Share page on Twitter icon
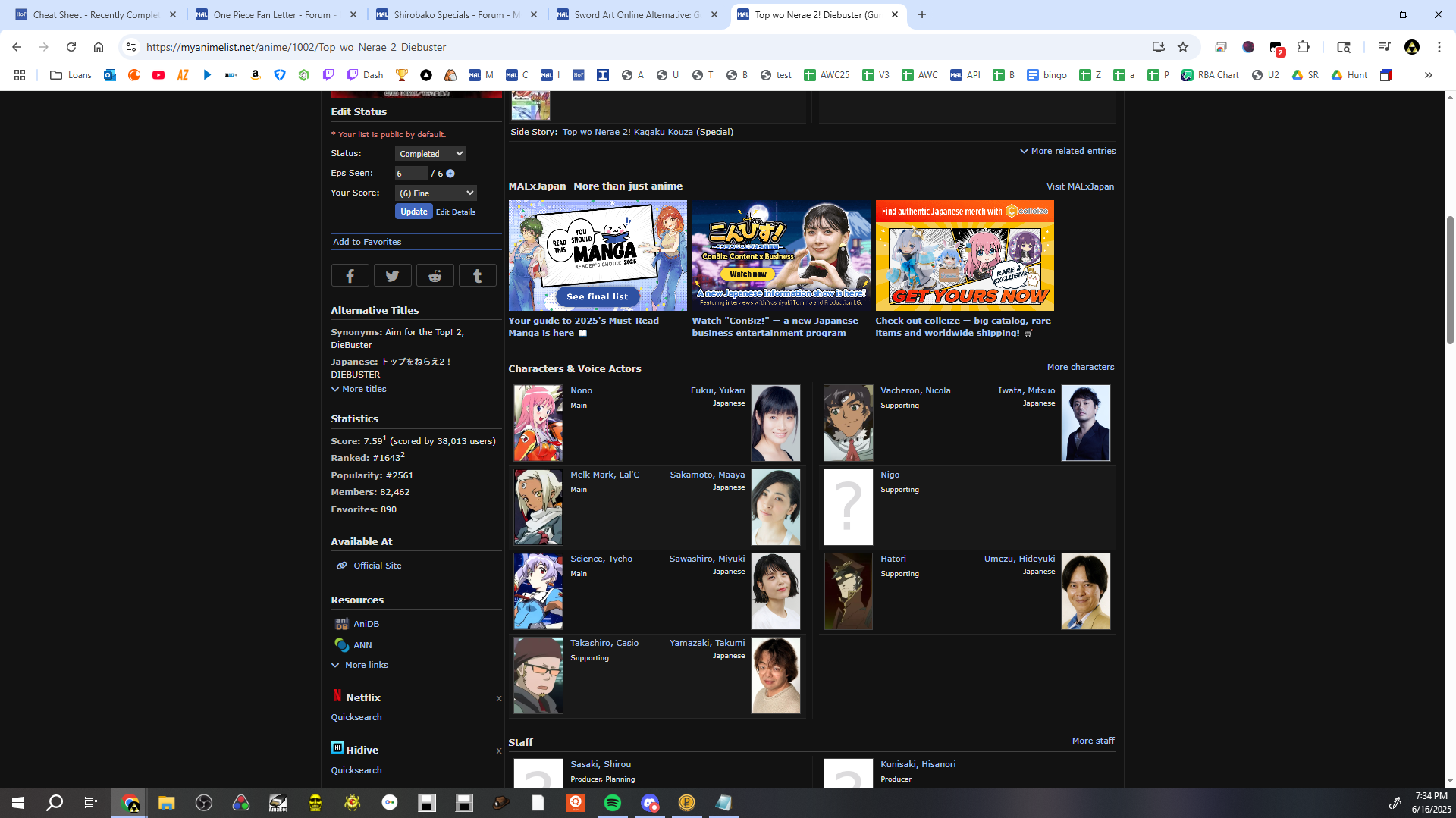Image resolution: width=1456 pixels, height=818 pixels. point(392,276)
